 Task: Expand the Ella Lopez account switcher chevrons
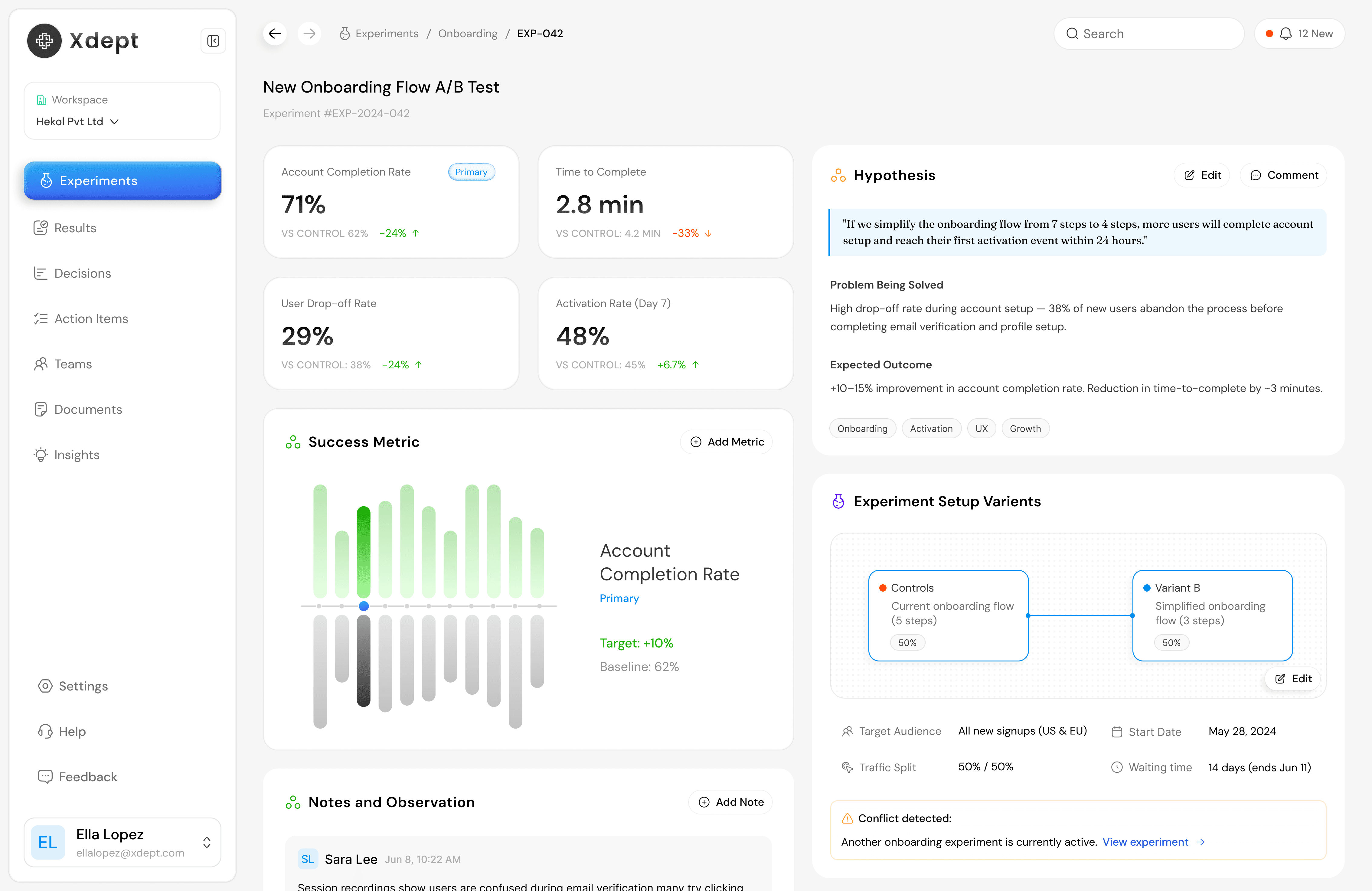207,842
